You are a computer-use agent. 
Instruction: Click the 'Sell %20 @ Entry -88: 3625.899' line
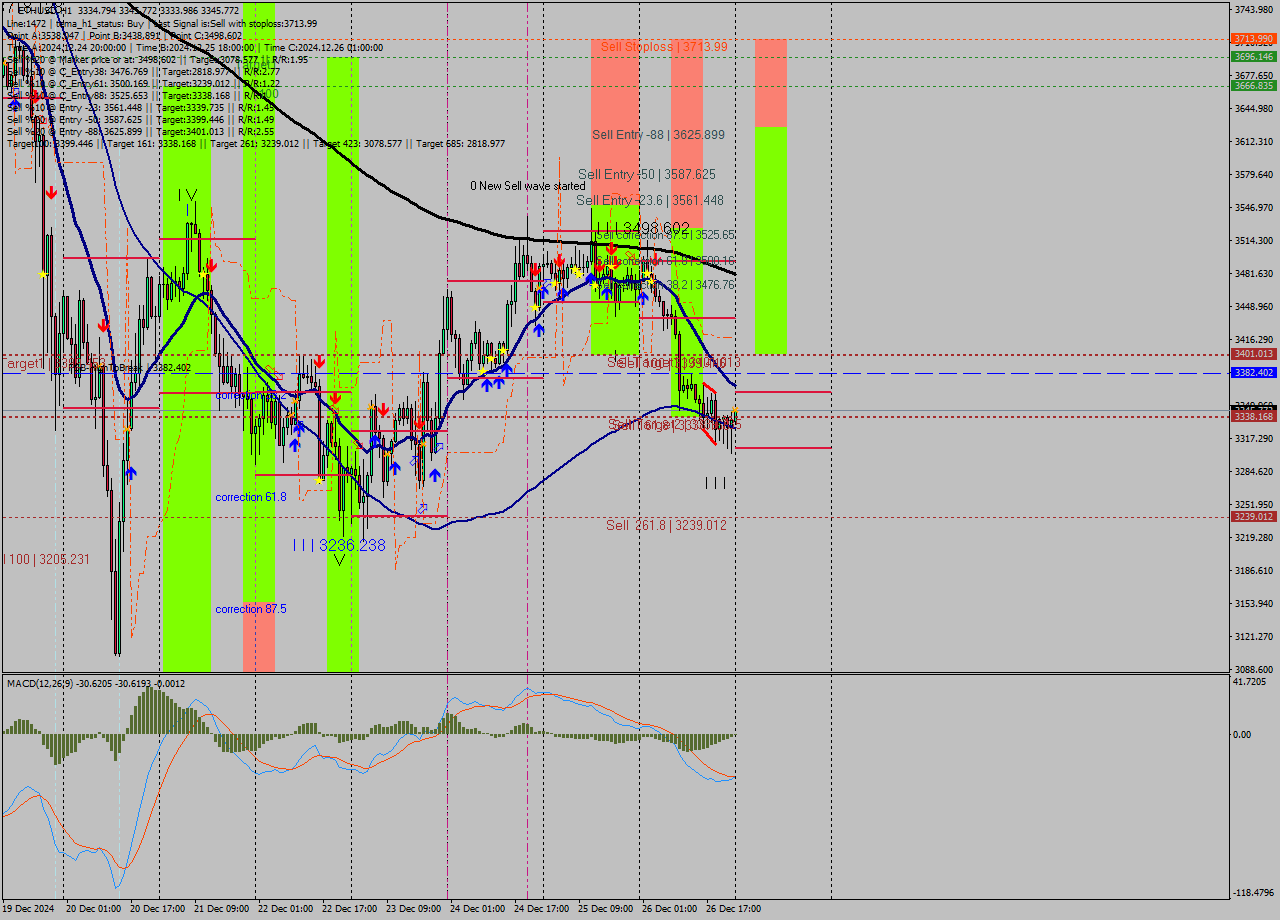point(140,131)
